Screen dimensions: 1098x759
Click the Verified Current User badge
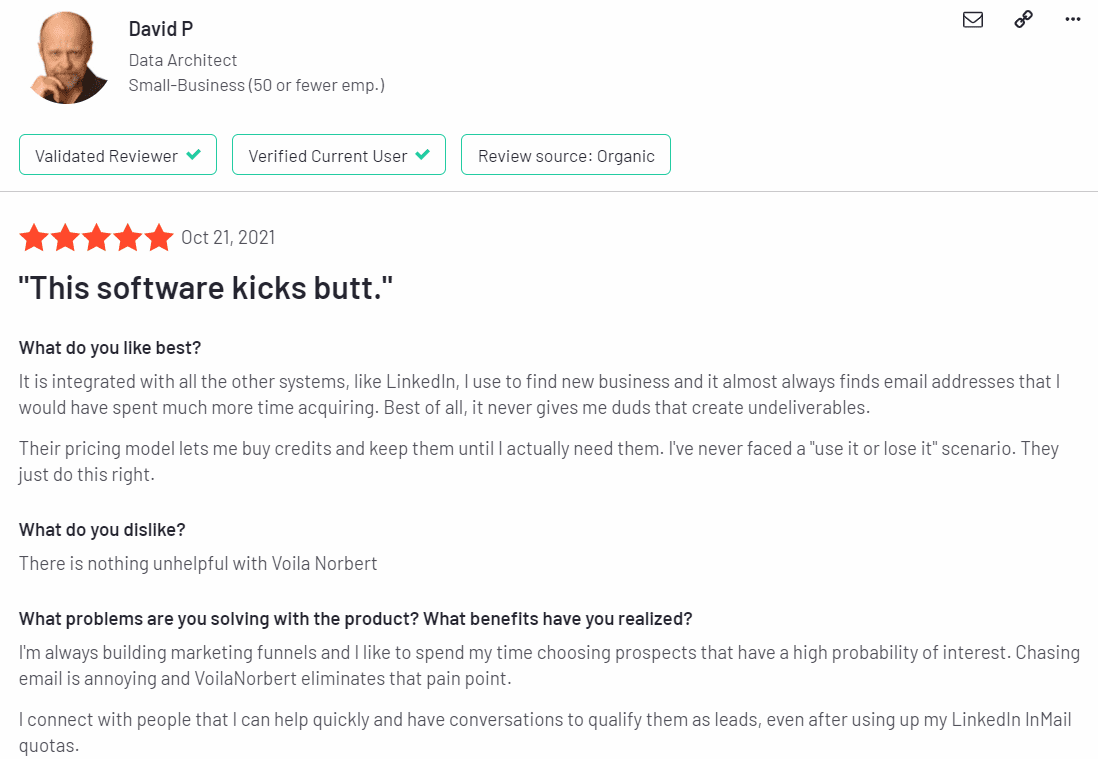pyautogui.click(x=339, y=155)
